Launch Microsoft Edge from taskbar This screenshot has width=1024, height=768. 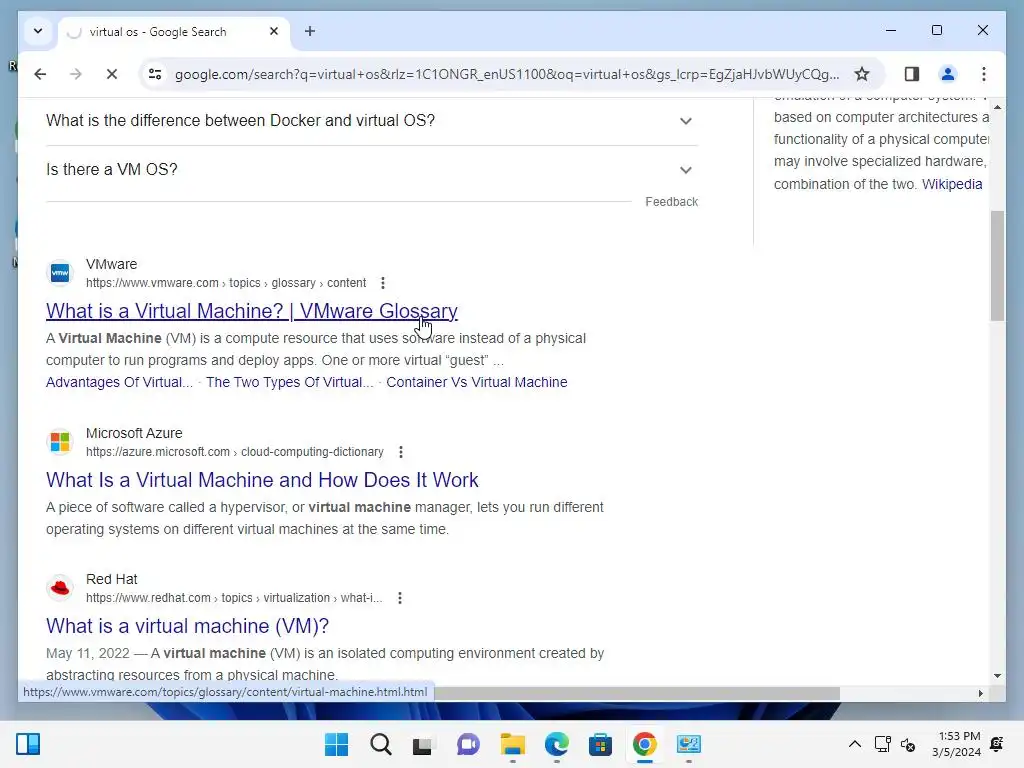coord(556,744)
